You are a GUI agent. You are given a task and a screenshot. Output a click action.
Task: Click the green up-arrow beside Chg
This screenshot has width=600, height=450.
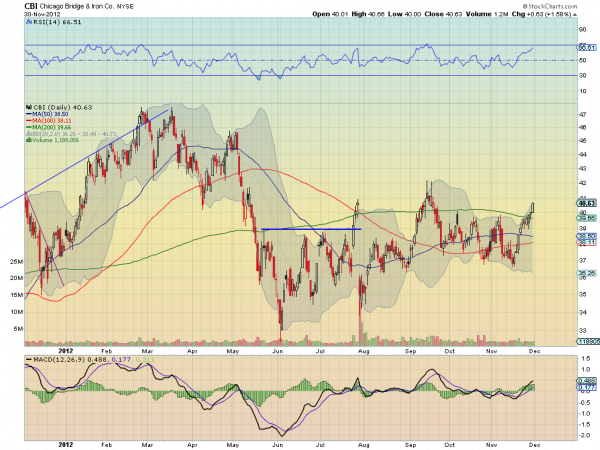tap(575, 15)
